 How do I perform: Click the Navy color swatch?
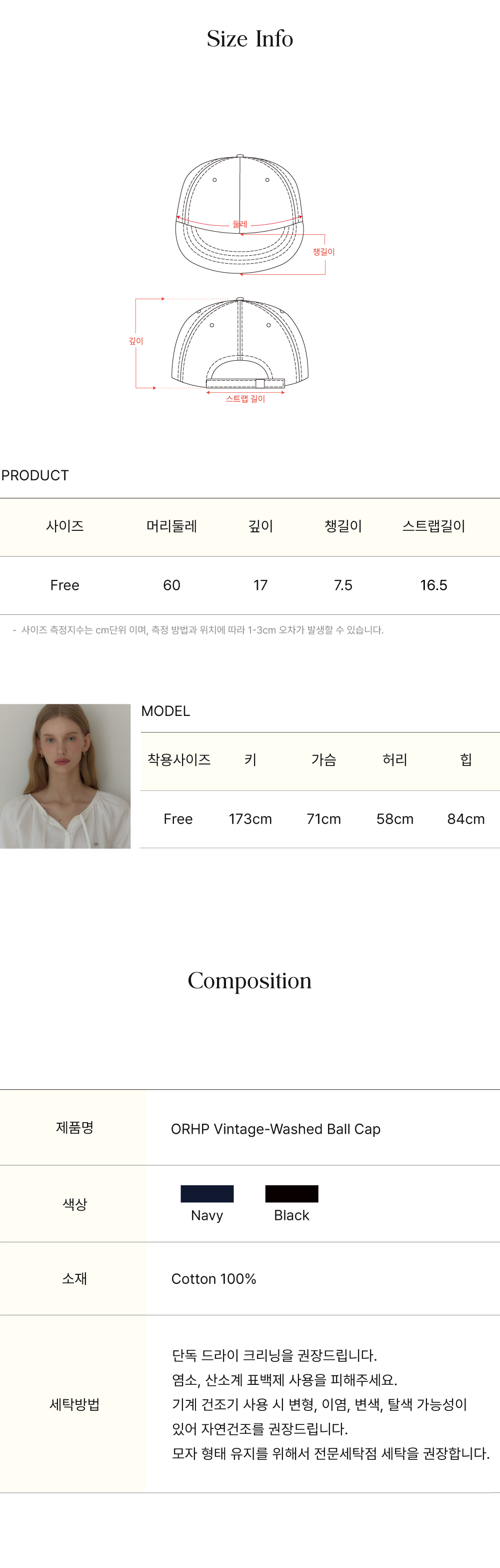pyautogui.click(x=207, y=1193)
